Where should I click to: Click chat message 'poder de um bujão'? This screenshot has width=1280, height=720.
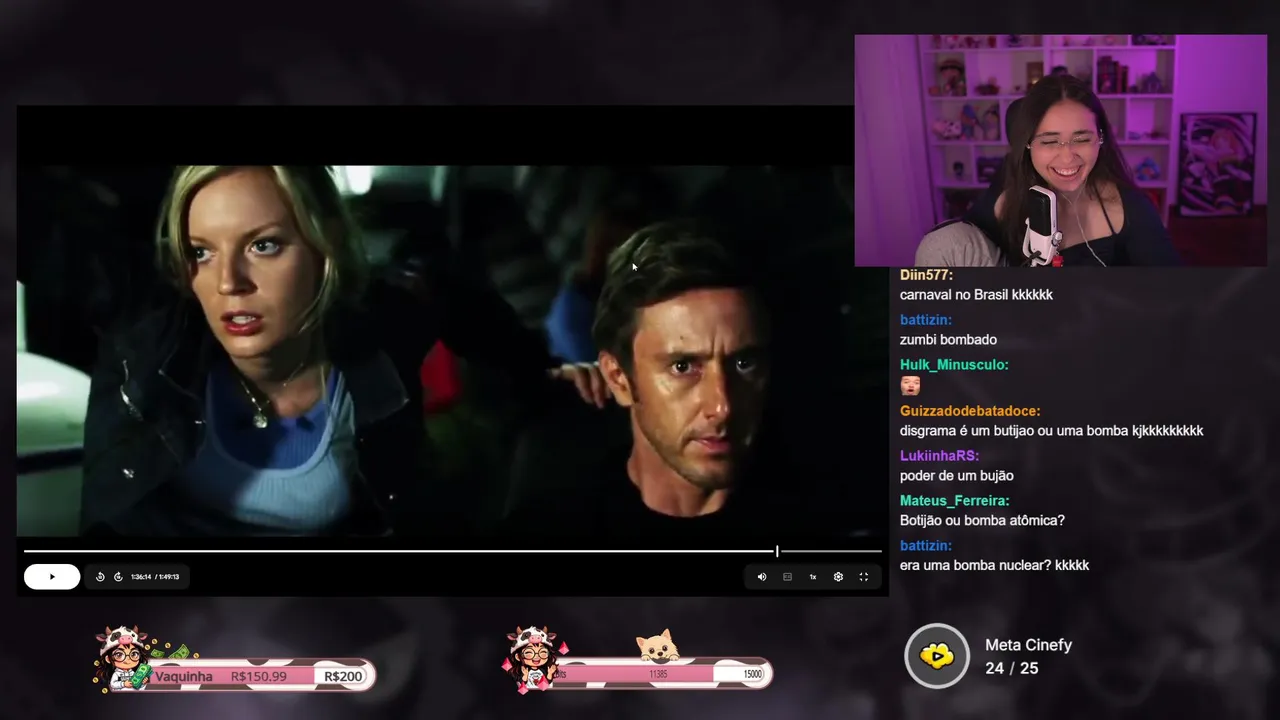tap(956, 476)
